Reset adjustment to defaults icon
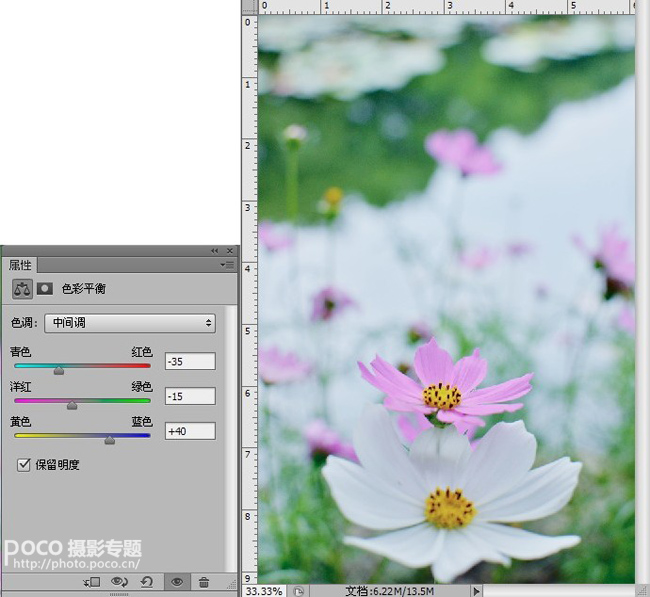650x597 pixels. tap(147, 582)
